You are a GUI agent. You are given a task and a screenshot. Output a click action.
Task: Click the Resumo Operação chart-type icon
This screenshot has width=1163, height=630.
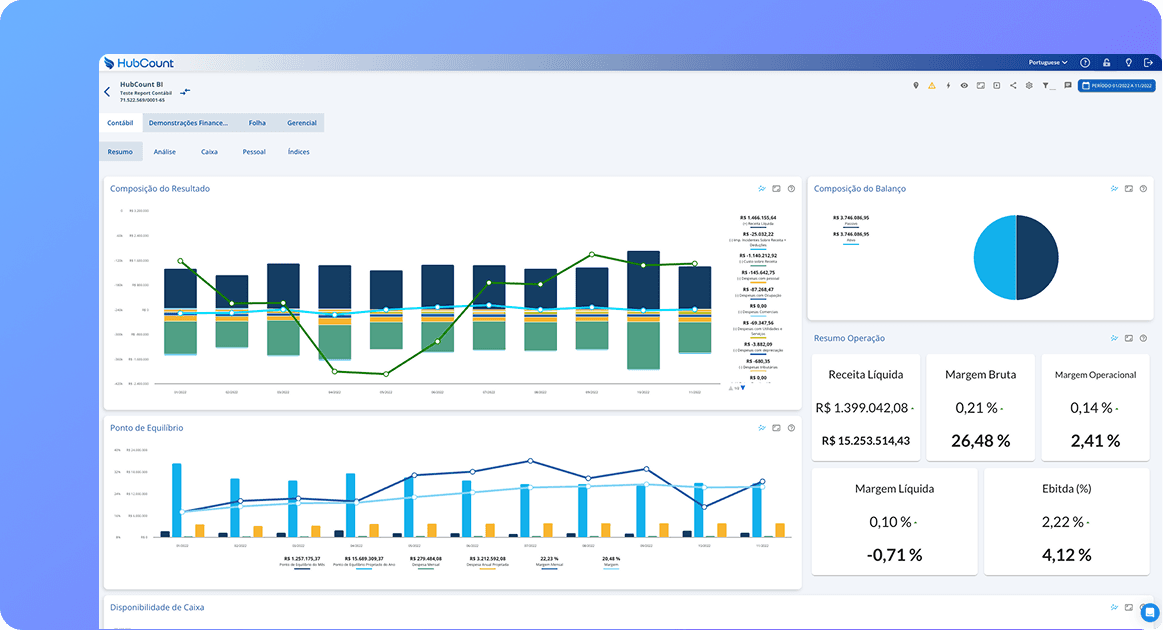tap(1114, 338)
